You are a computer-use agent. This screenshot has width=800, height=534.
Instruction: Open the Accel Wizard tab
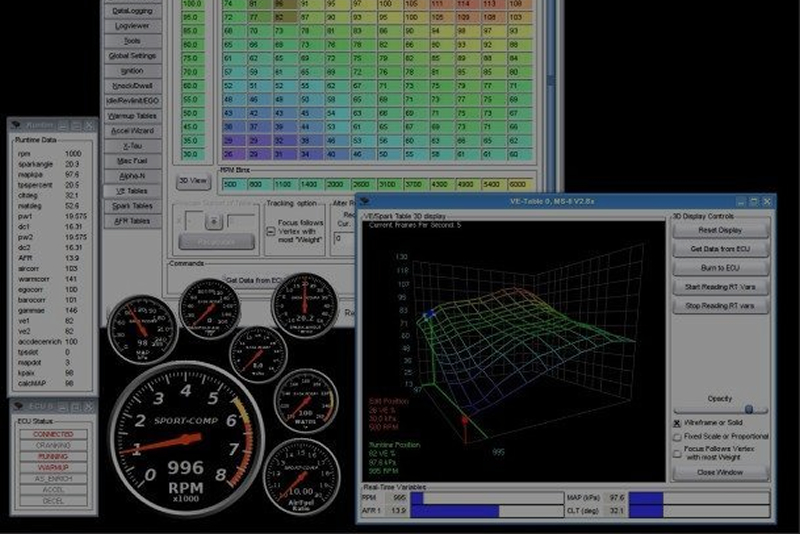click(132, 131)
